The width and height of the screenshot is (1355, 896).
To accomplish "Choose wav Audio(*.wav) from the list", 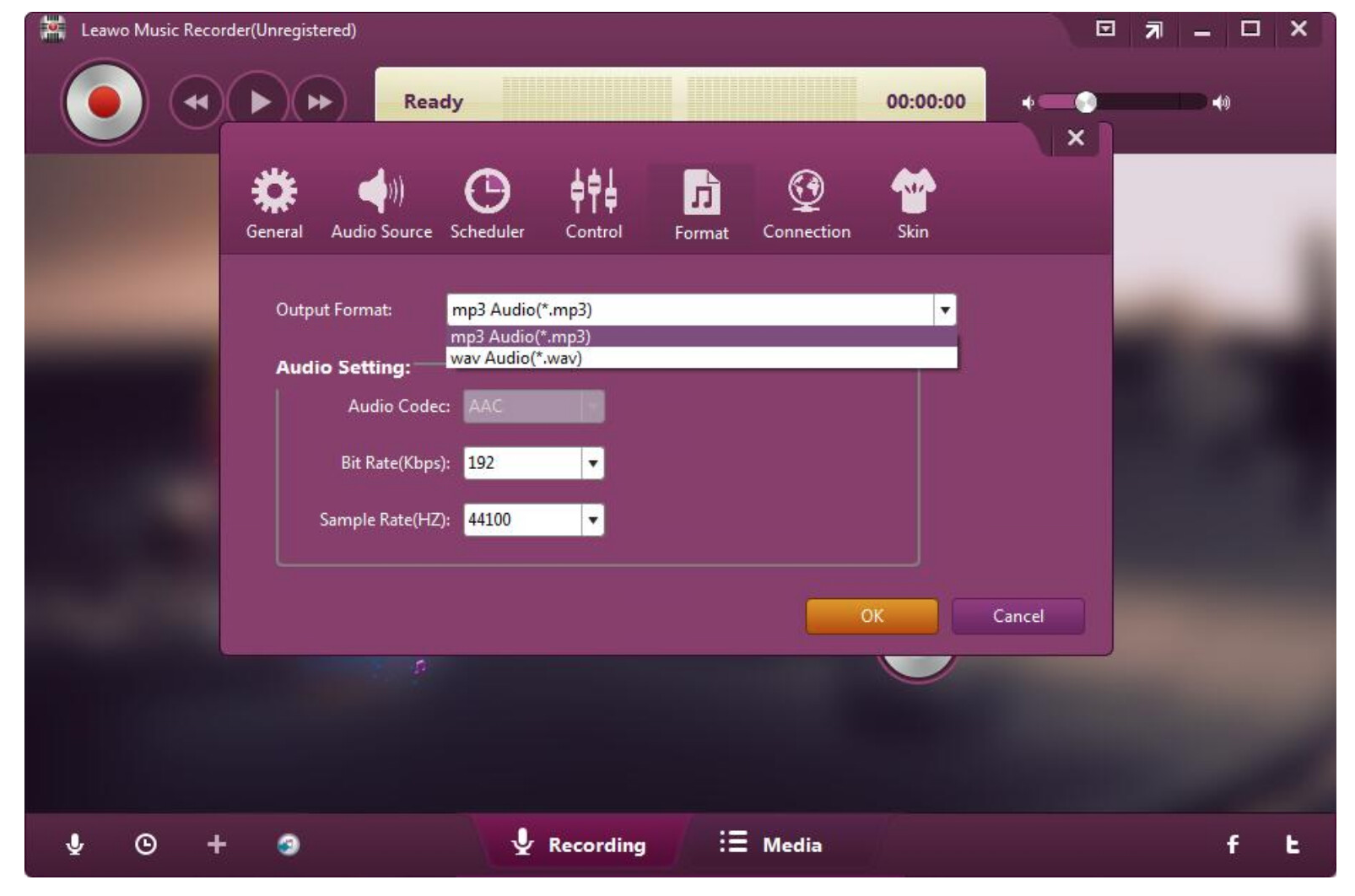I will [x=702, y=358].
